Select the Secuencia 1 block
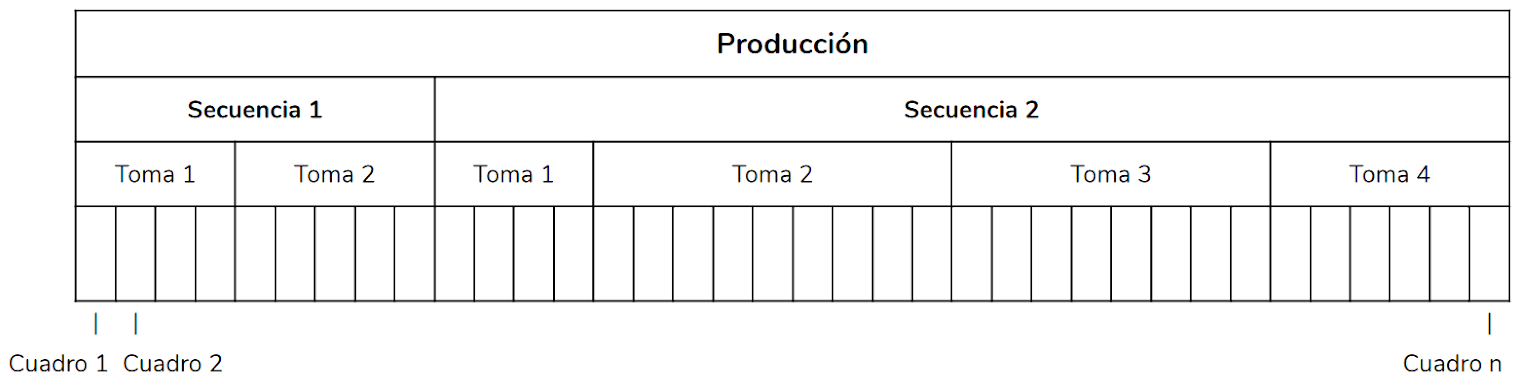Screen dimensions: 1519x381 click(255, 109)
